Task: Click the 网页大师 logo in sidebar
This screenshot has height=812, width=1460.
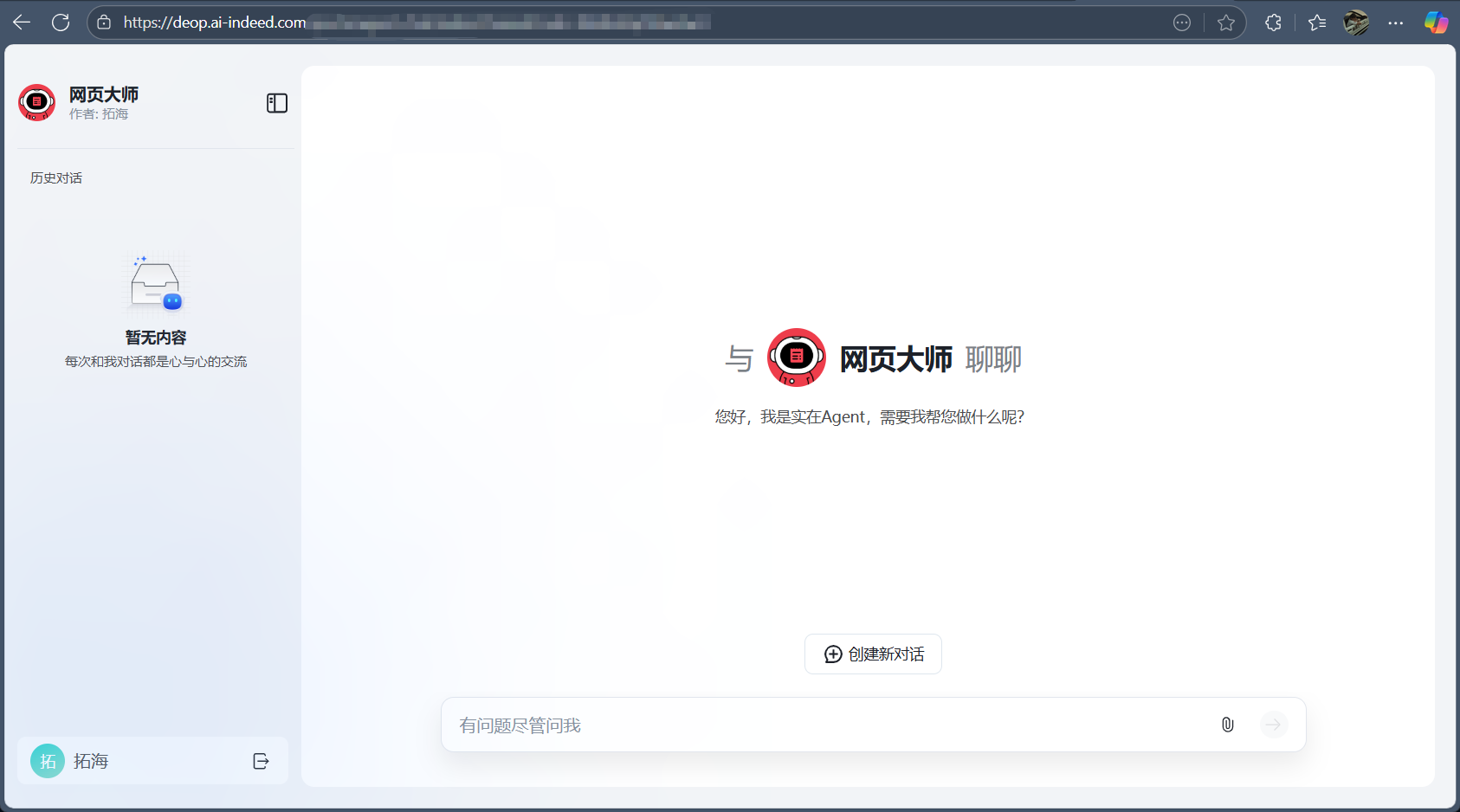Action: click(x=37, y=103)
